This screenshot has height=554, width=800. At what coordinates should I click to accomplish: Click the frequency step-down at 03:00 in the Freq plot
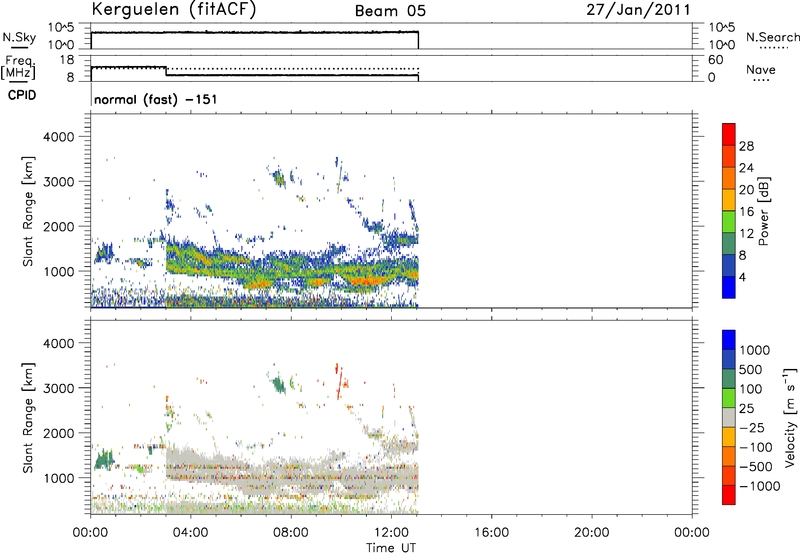(166, 71)
